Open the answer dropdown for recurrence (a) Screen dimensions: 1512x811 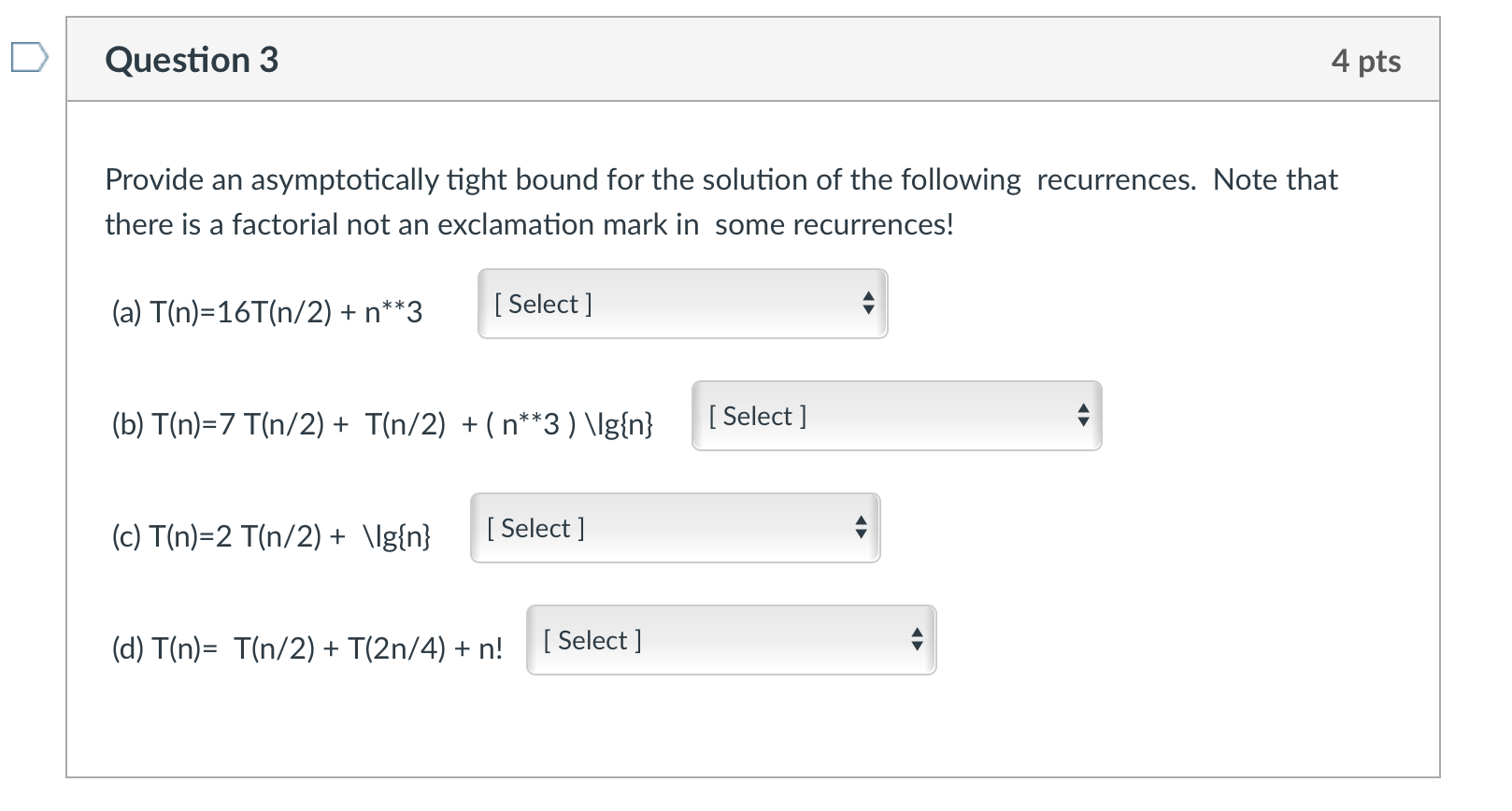tap(682, 304)
